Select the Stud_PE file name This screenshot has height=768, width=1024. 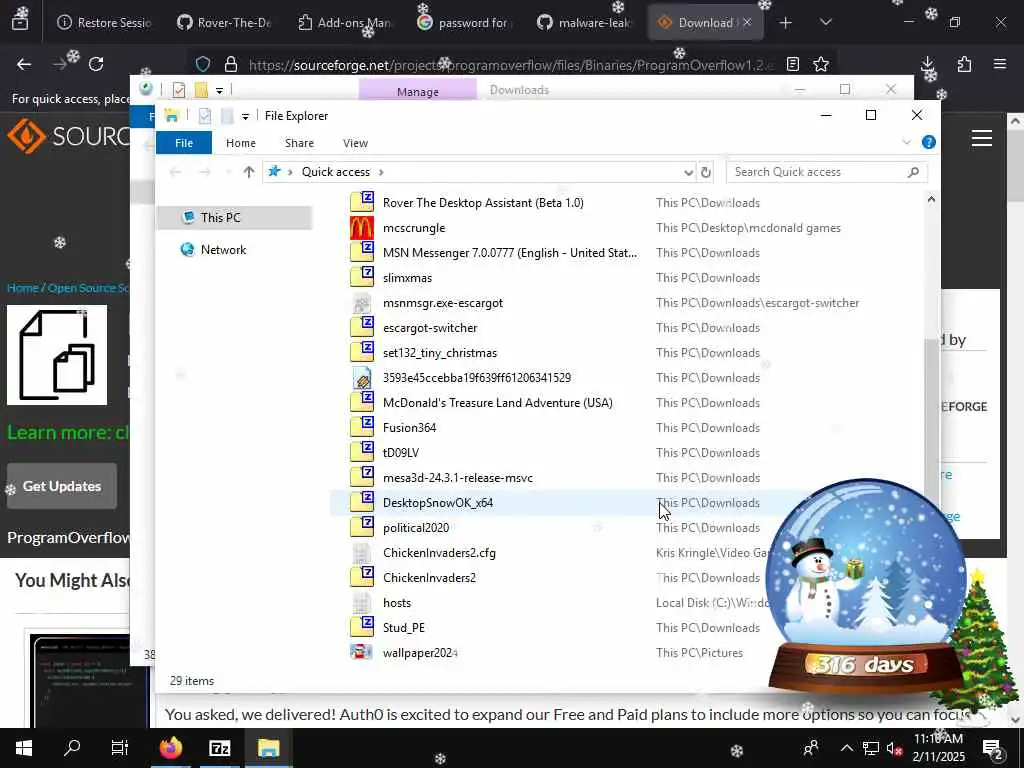click(x=404, y=628)
